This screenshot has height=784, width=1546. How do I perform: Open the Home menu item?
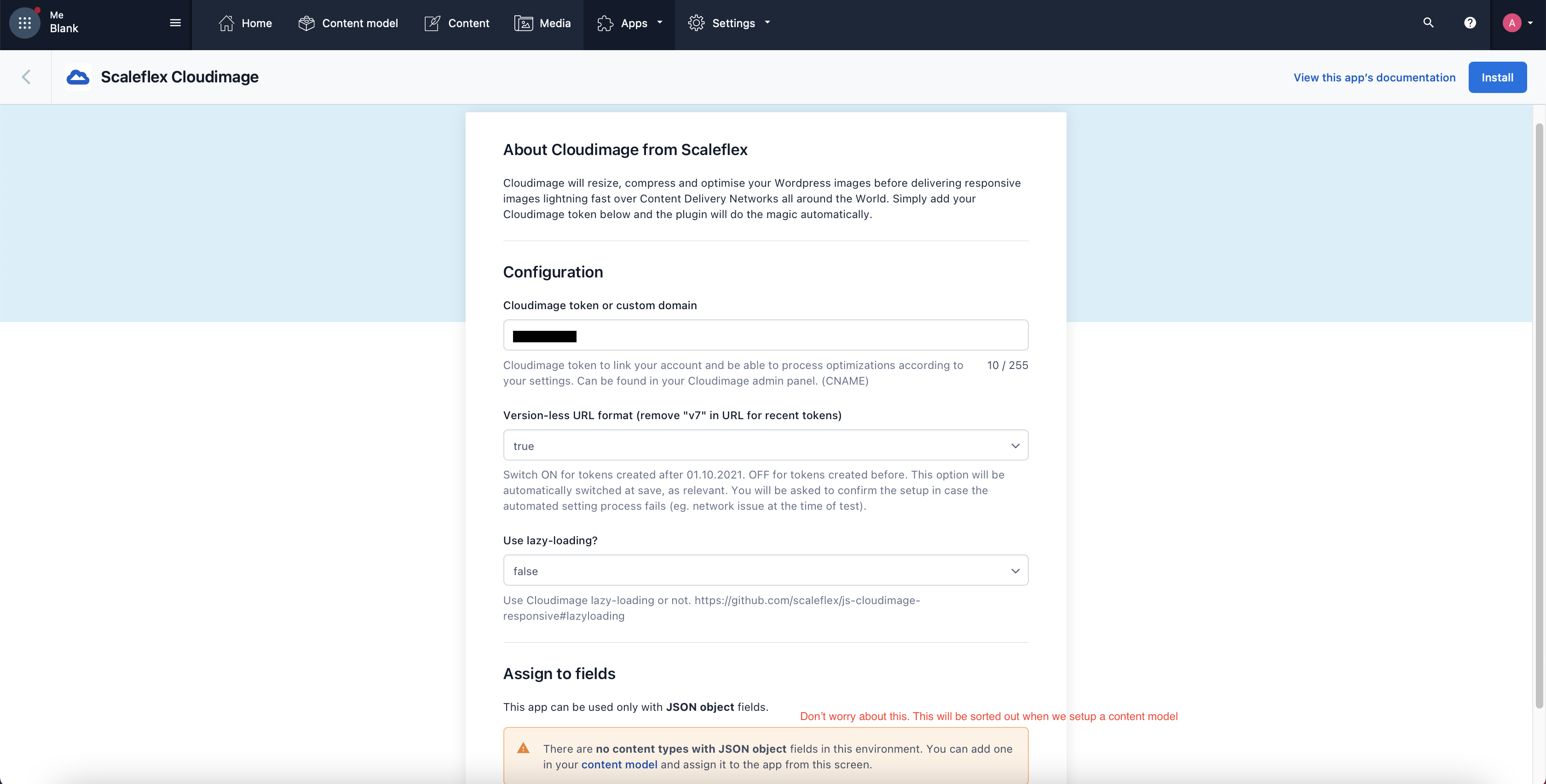(245, 23)
